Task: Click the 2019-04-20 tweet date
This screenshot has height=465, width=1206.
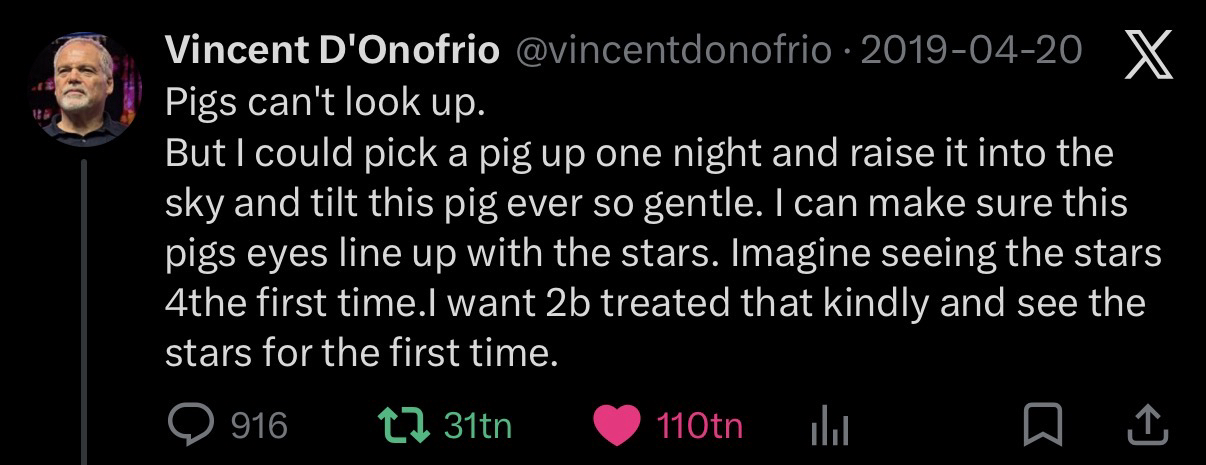Action: pyautogui.click(x=971, y=50)
